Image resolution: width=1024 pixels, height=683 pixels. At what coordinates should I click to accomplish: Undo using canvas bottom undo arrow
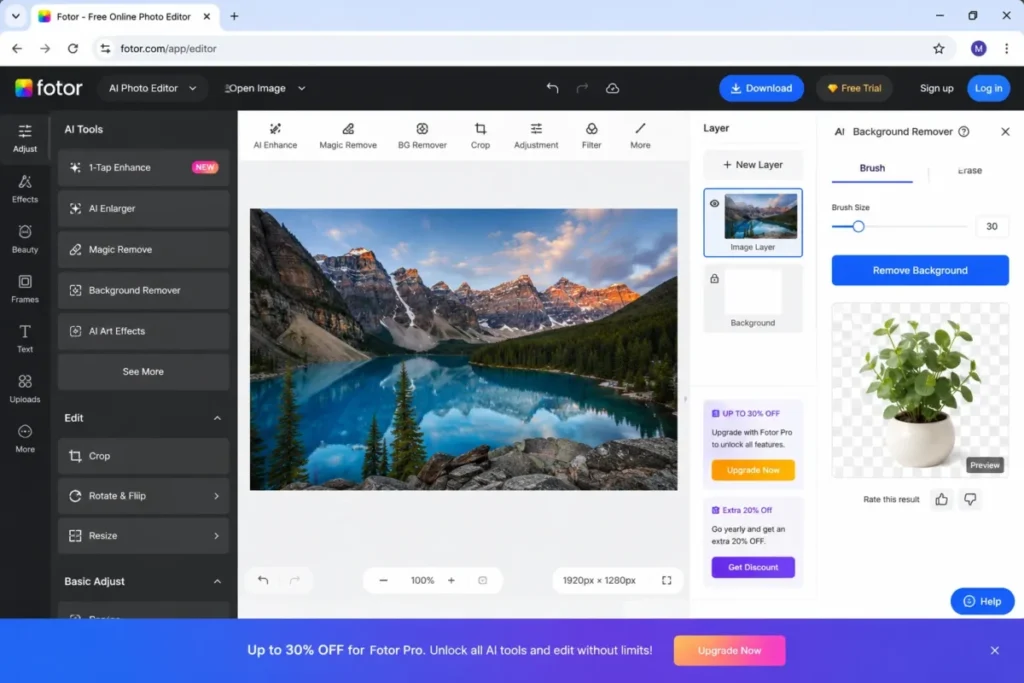click(263, 580)
